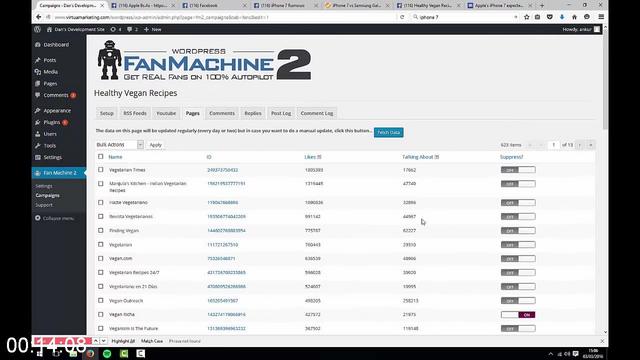Click the New button in admin bar
The width and height of the screenshot is (640, 360).
(x=153, y=29)
